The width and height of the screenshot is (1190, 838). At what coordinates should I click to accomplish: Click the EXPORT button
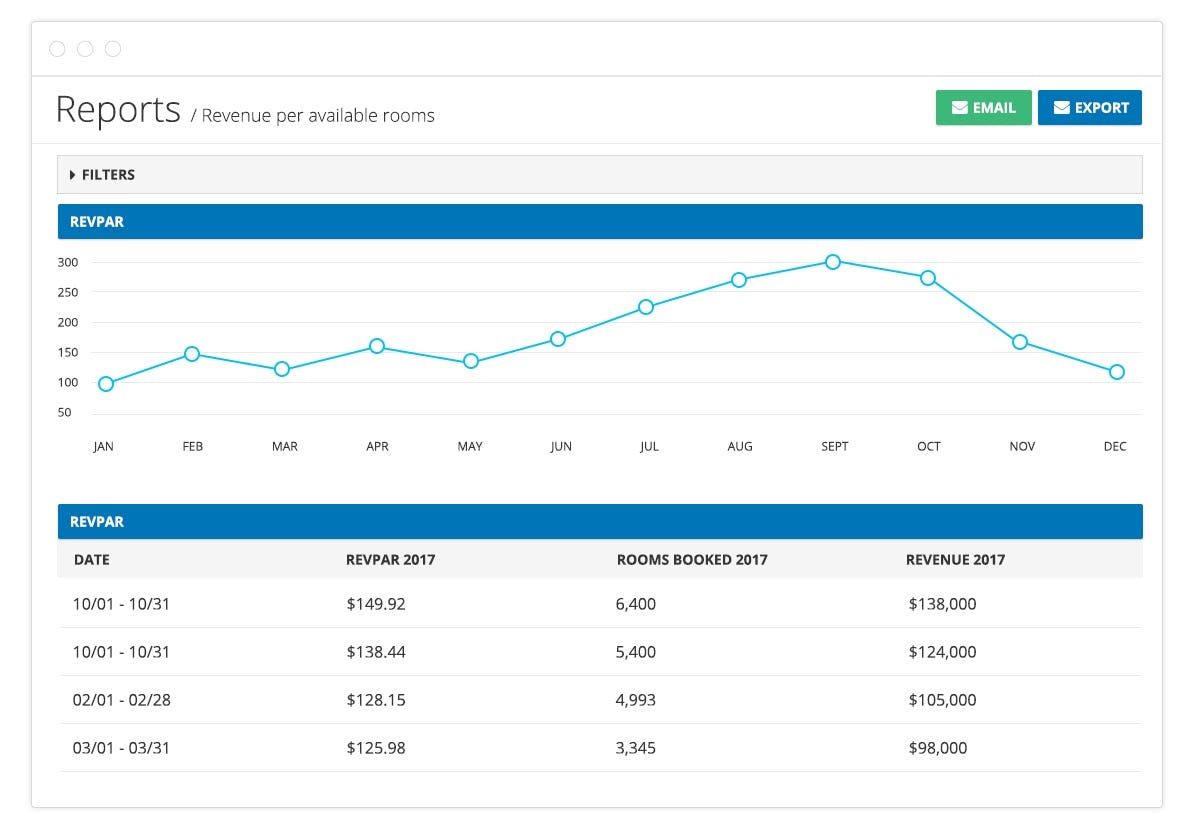click(1089, 107)
